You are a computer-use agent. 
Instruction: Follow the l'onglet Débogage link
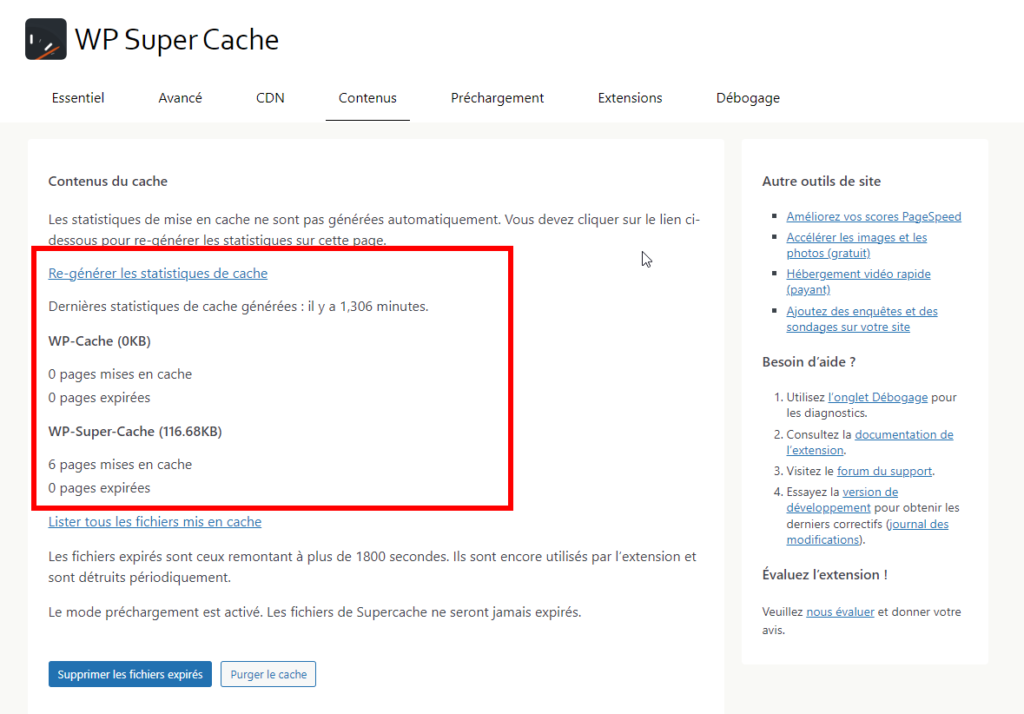tap(877, 397)
